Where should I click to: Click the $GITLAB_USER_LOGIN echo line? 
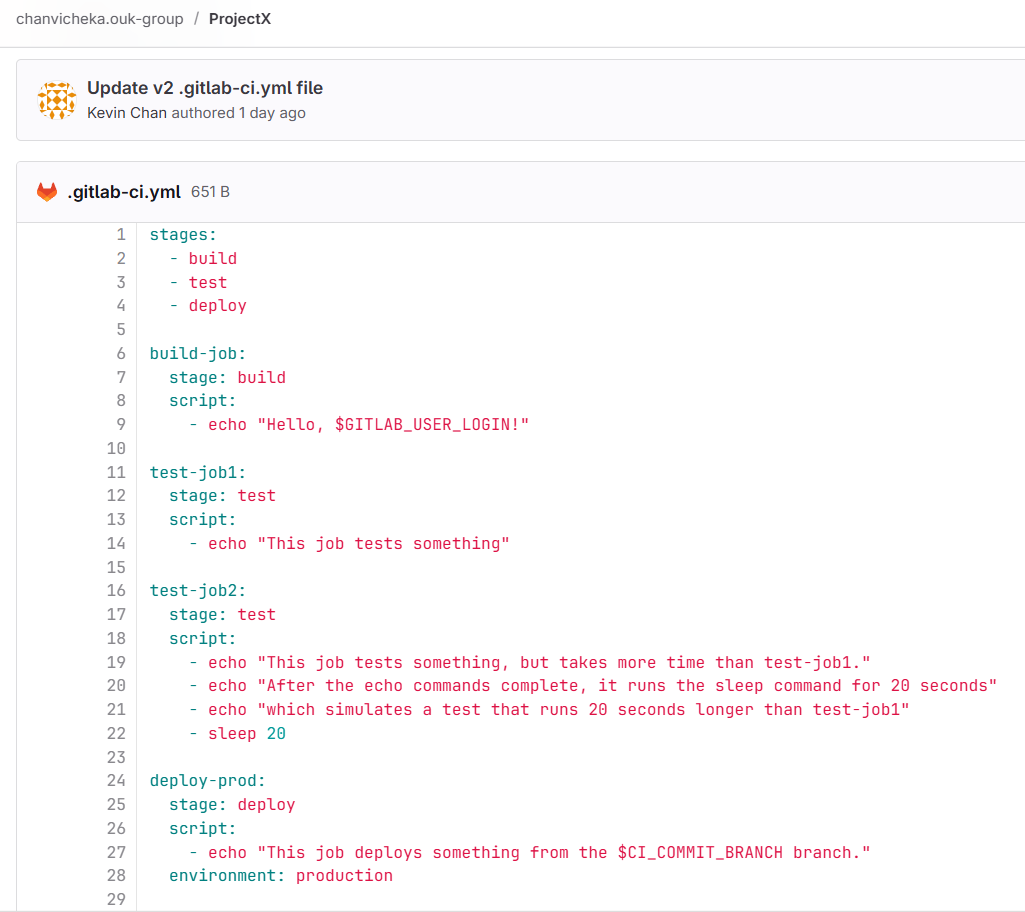point(368,425)
